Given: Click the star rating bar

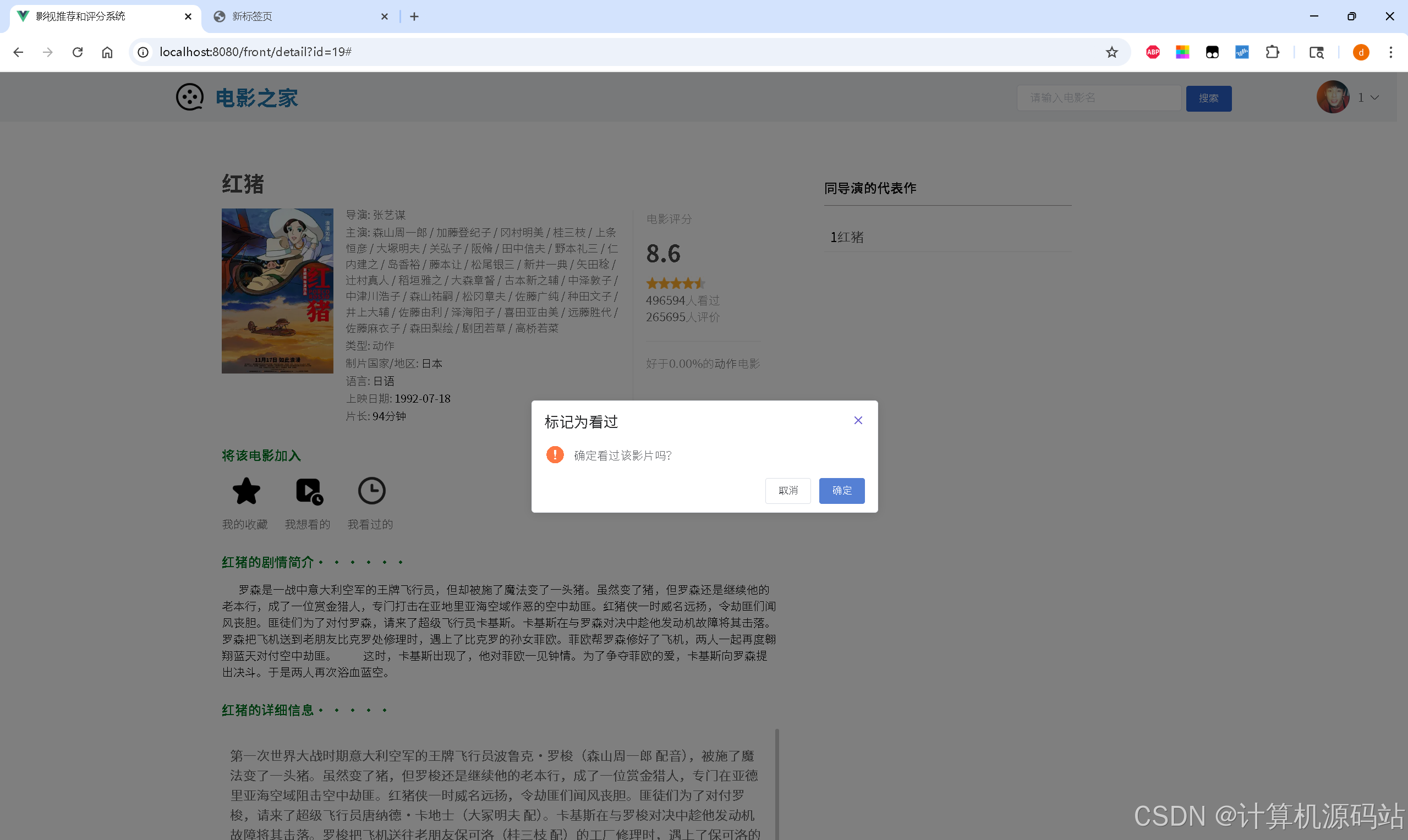Looking at the screenshot, I should tap(676, 283).
